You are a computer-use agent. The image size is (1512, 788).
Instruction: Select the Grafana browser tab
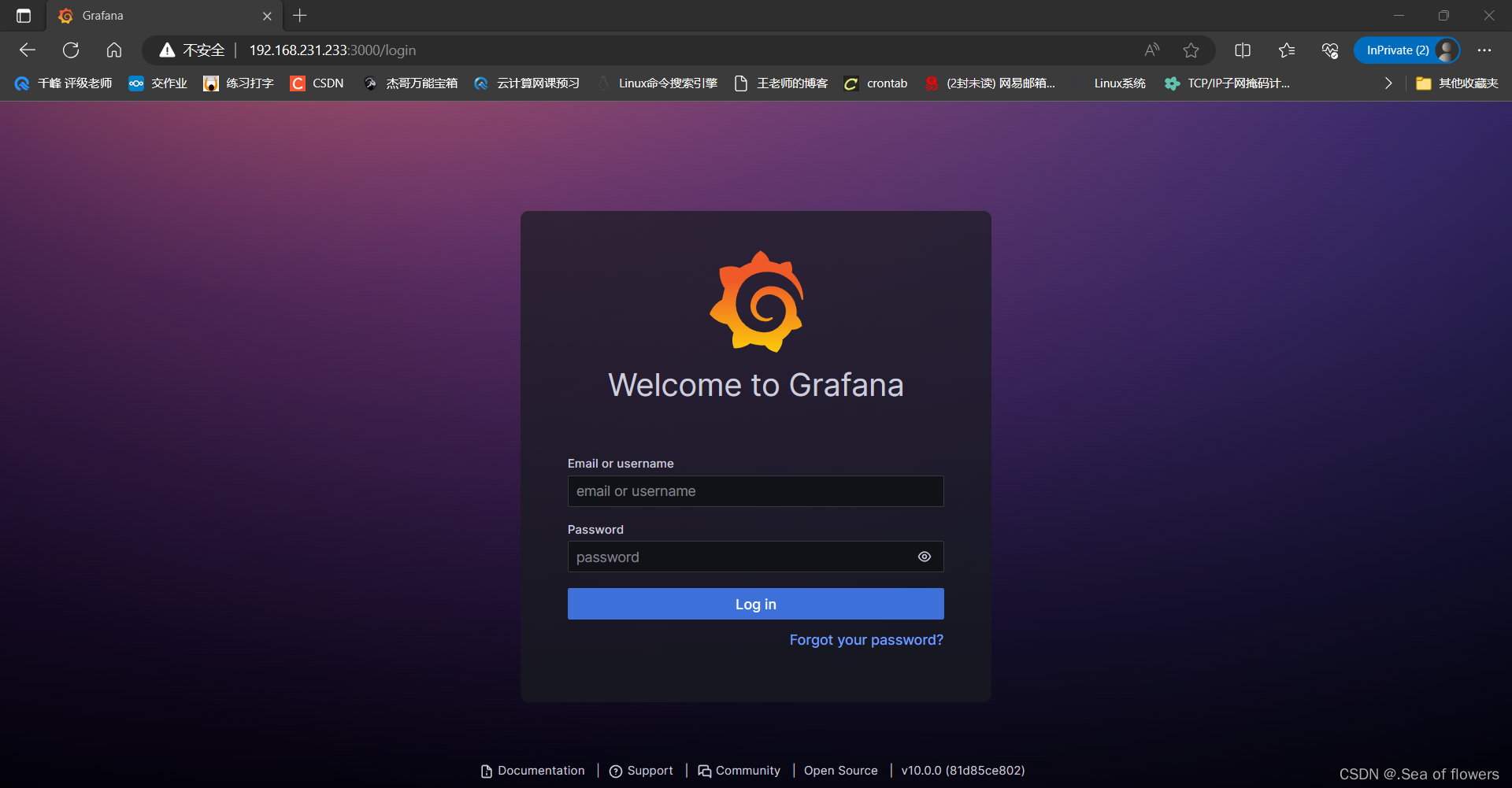[x=165, y=16]
